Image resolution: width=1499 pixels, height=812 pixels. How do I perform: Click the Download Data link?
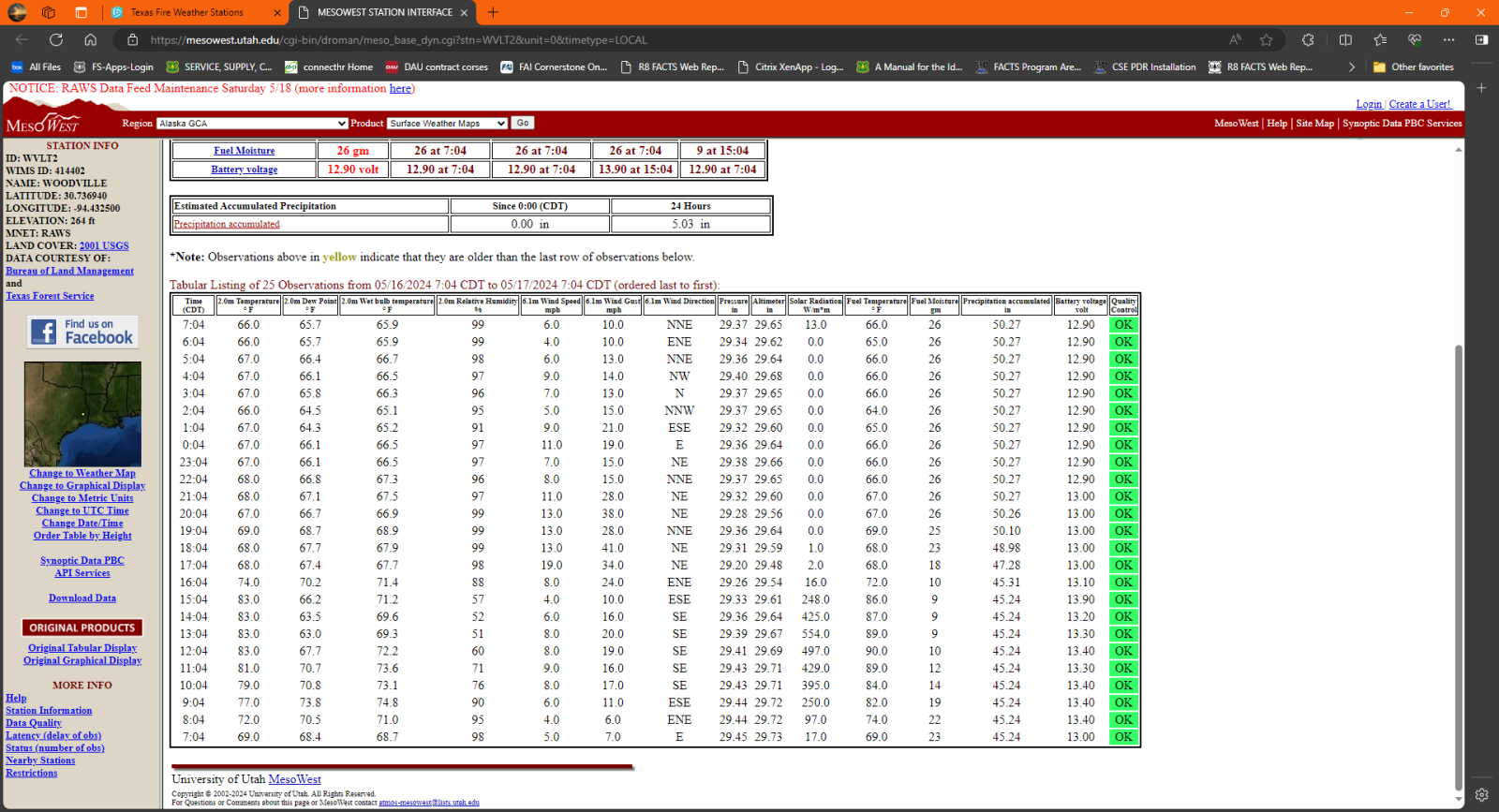click(x=82, y=598)
